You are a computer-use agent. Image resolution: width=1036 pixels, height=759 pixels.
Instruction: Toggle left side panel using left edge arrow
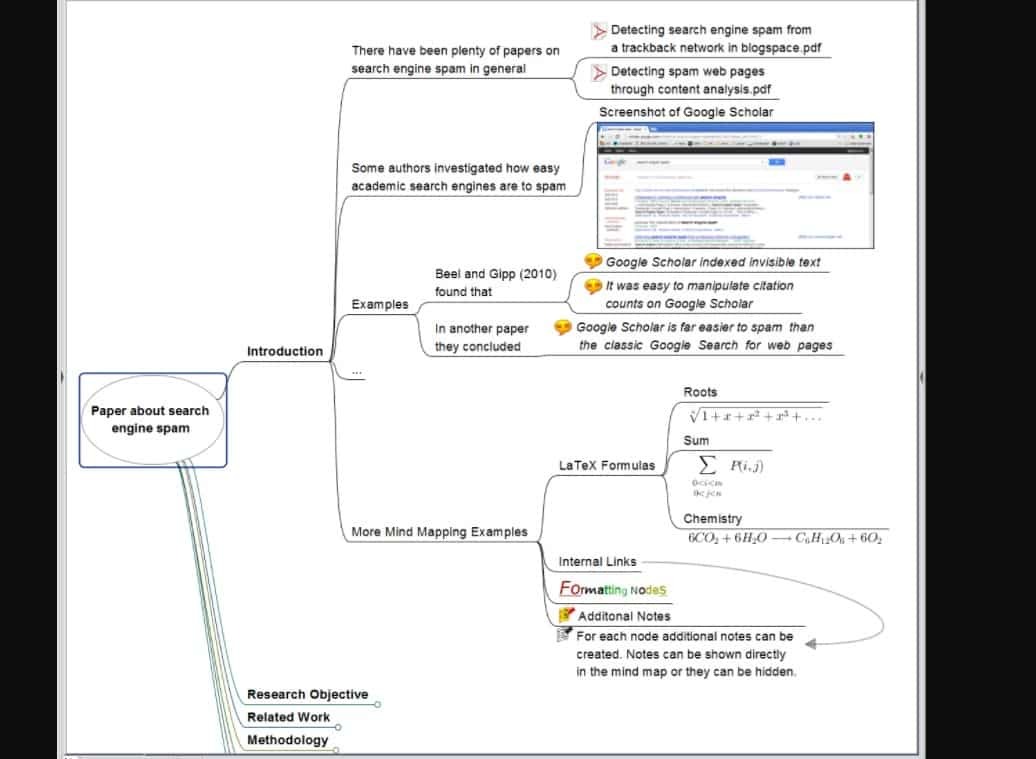63,377
